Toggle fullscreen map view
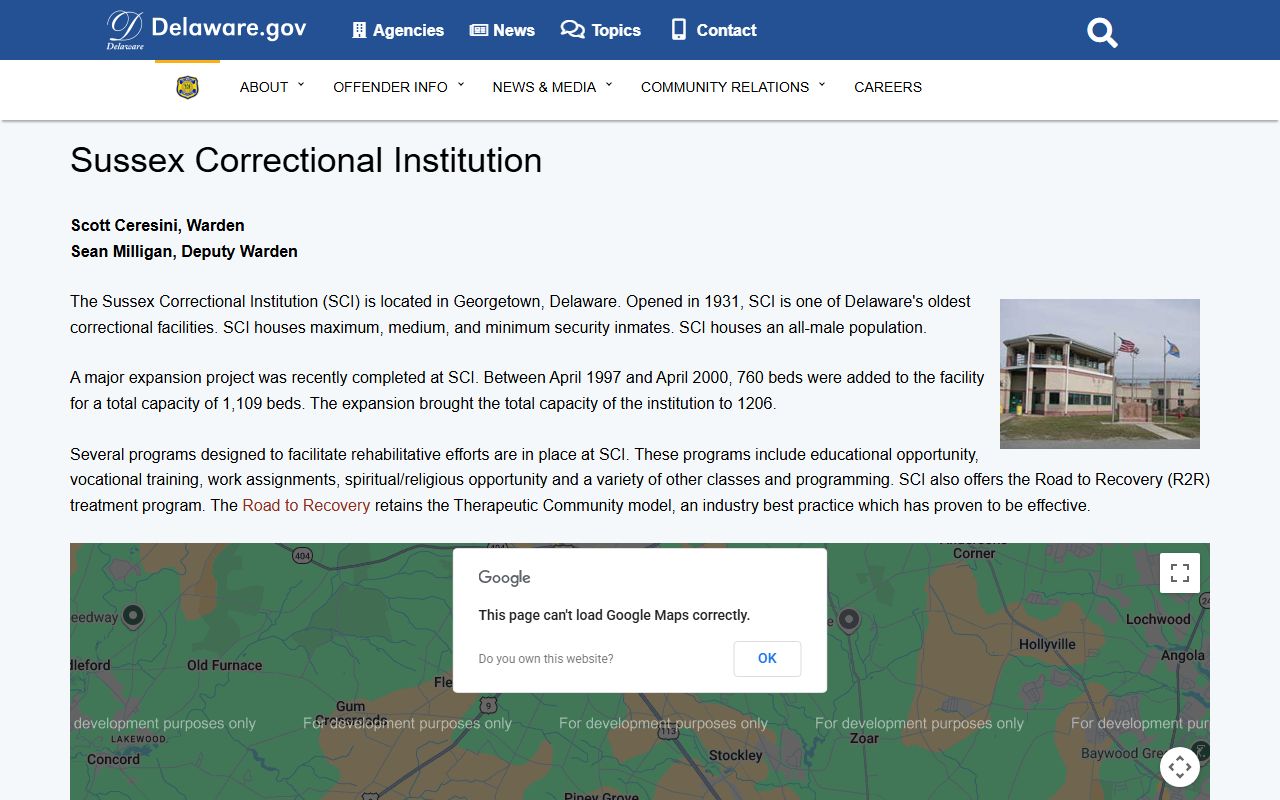 (x=1180, y=573)
